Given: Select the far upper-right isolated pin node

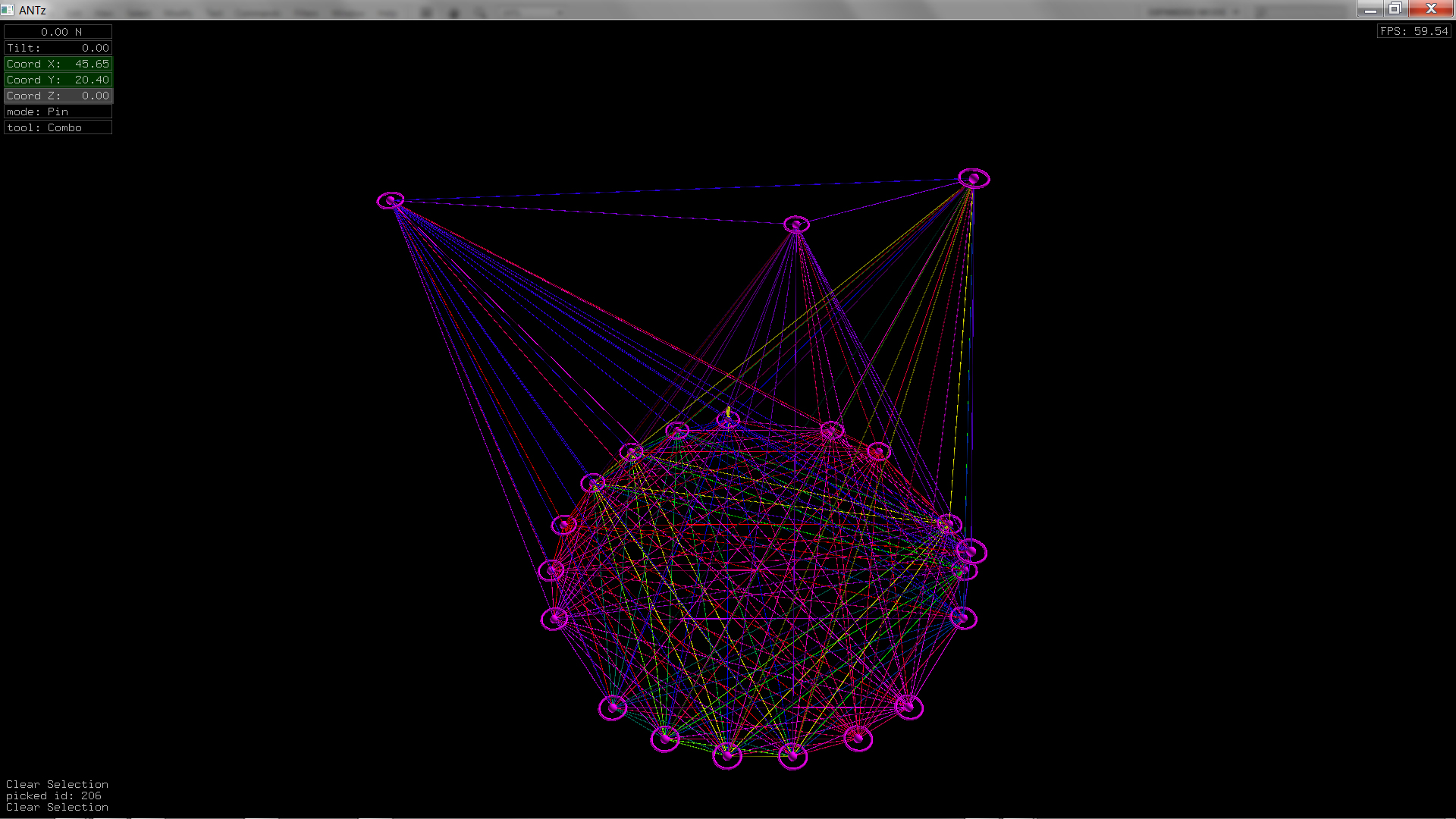Looking at the screenshot, I should pos(974,178).
